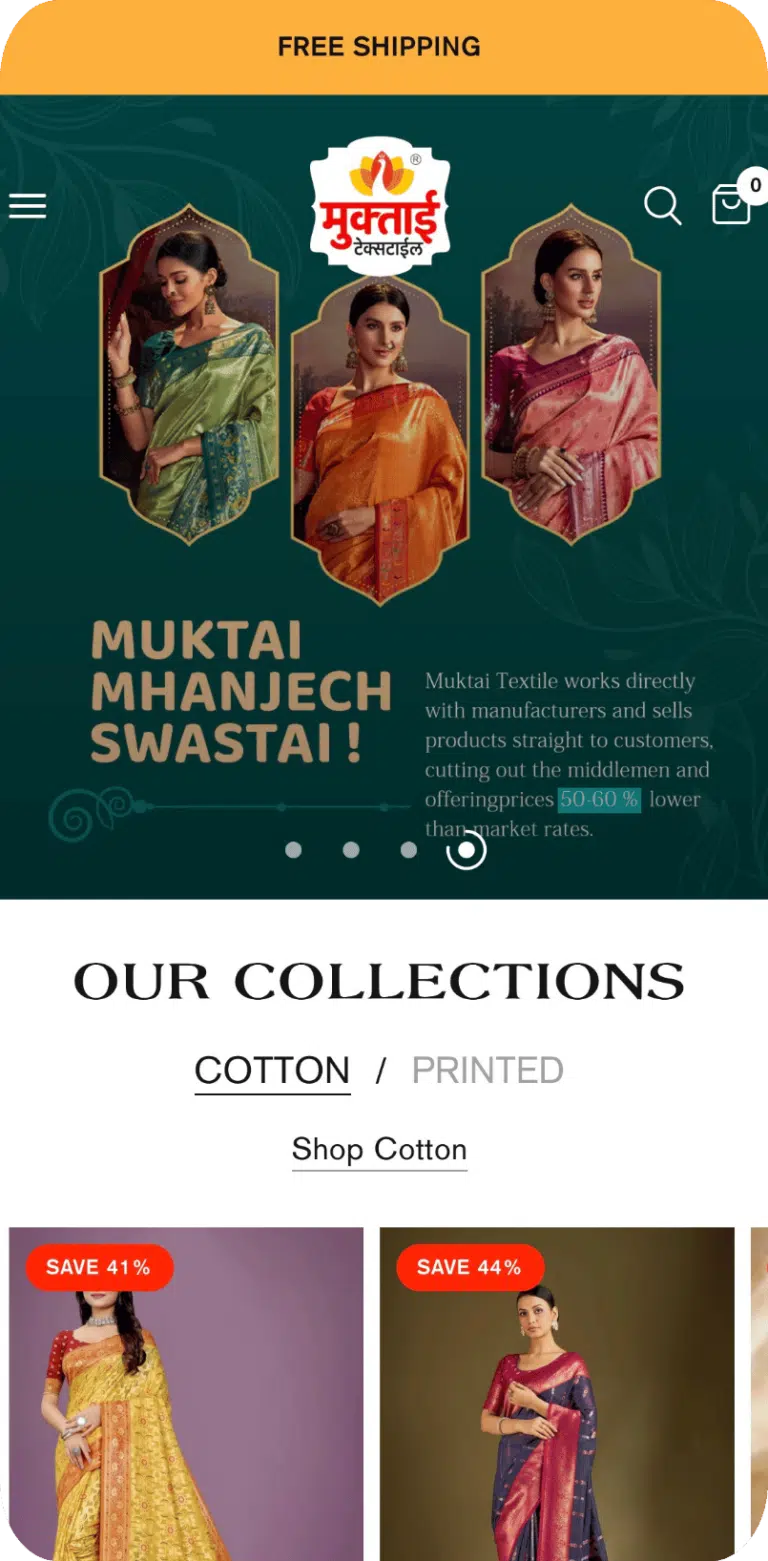Open the hamburger navigation menu
The width and height of the screenshot is (768, 1561).
(28, 206)
